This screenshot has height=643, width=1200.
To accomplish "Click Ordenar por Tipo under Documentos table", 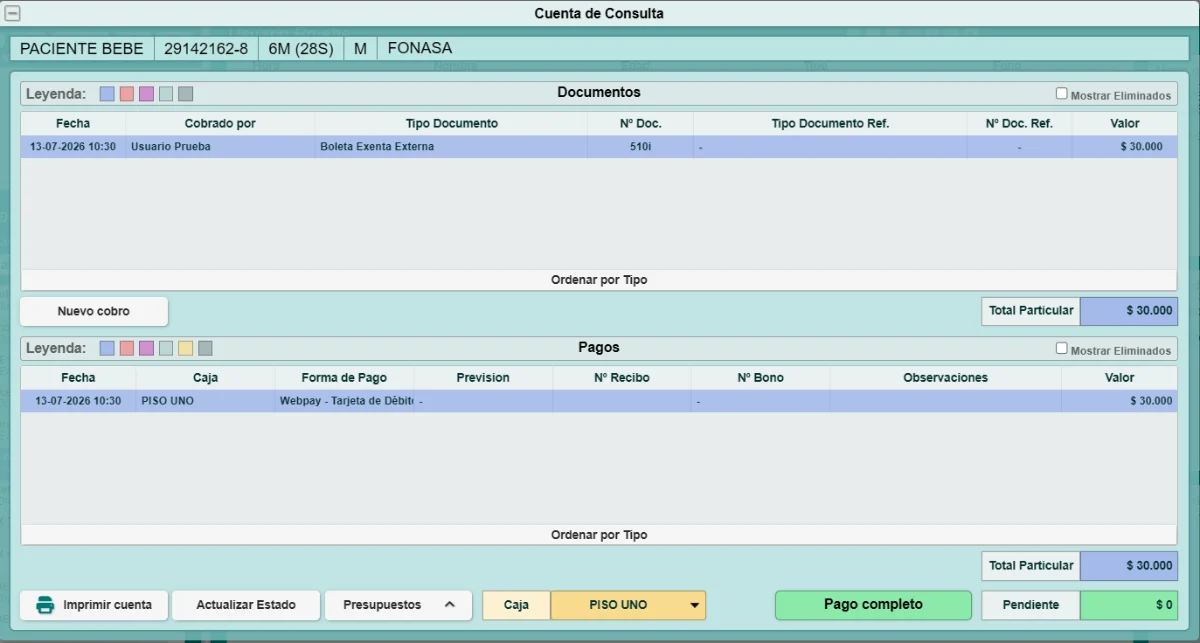I will (599, 280).
